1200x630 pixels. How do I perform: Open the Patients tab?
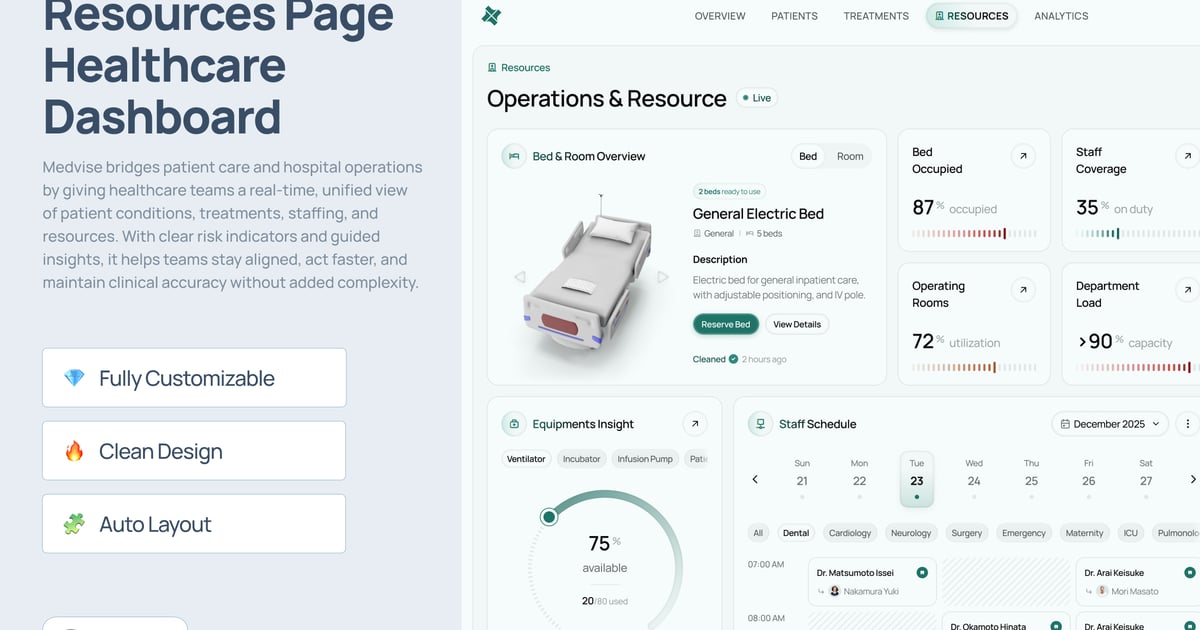click(794, 16)
